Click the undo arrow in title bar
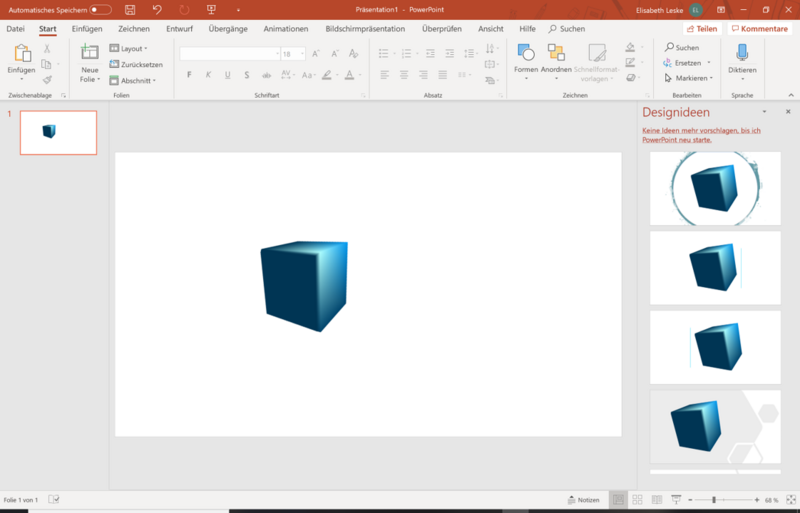 click(x=157, y=9)
